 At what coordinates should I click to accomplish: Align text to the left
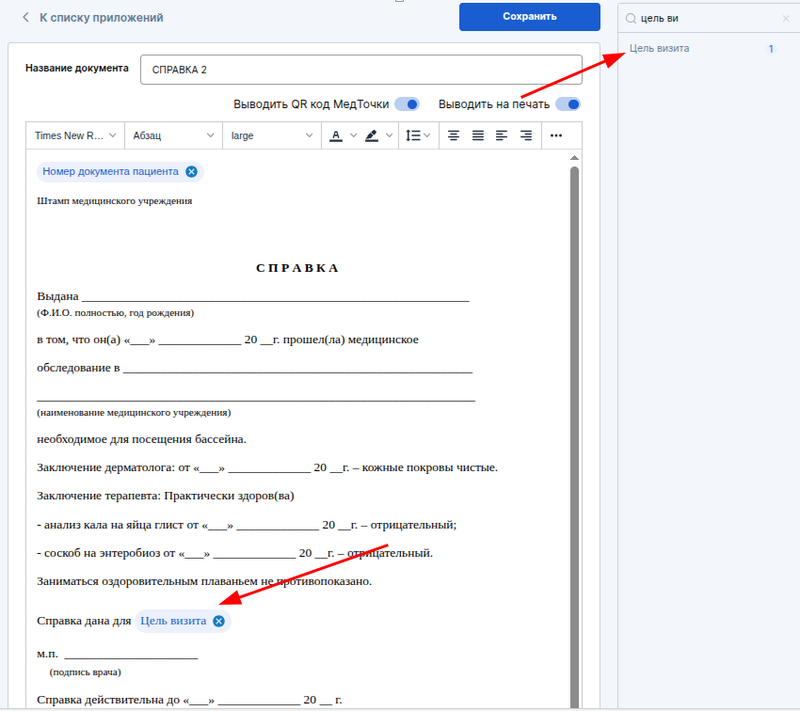pos(502,136)
